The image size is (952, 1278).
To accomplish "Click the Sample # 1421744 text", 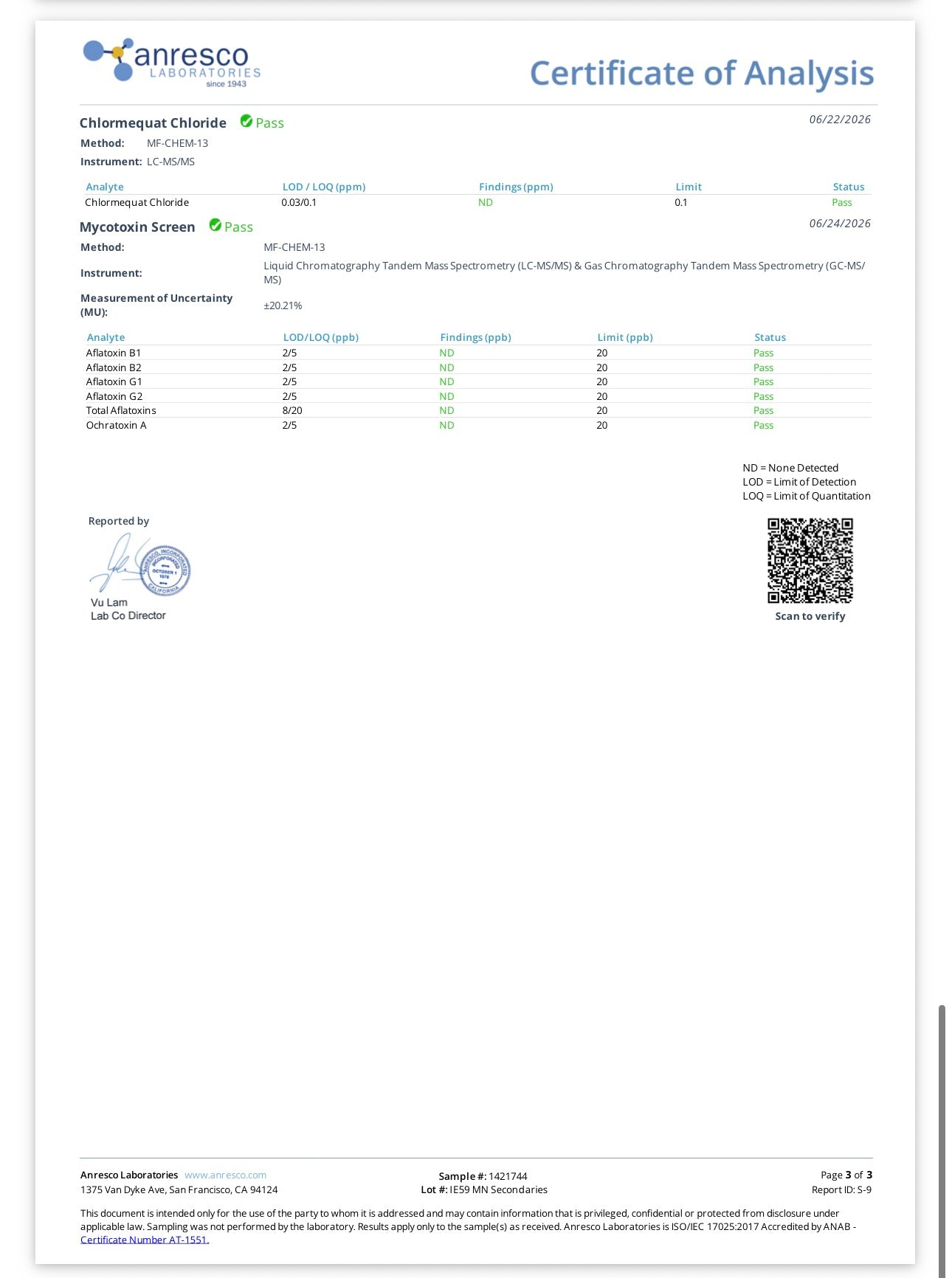I will [483, 1176].
